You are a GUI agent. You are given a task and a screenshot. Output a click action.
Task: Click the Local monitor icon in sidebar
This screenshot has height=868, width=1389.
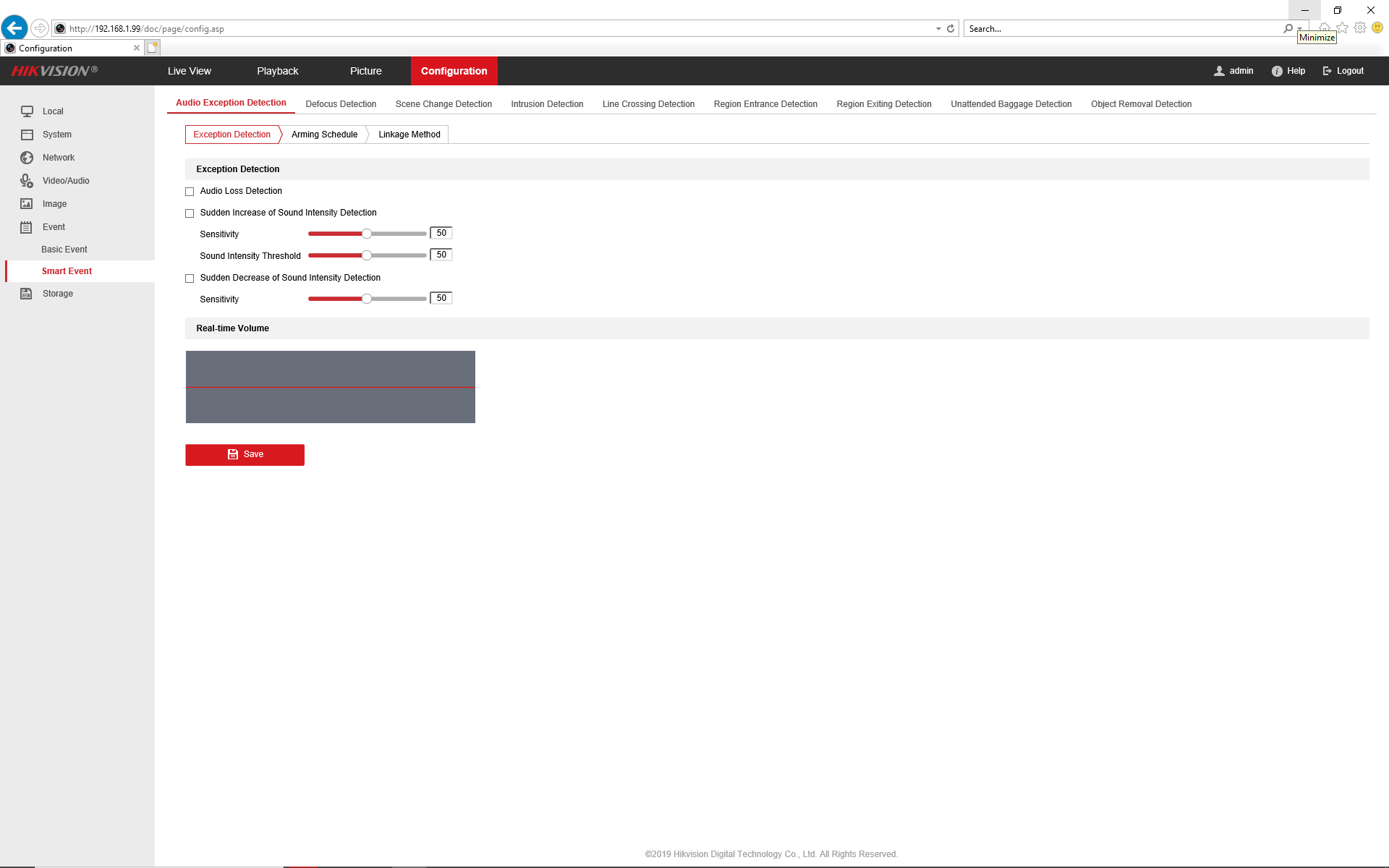27,111
